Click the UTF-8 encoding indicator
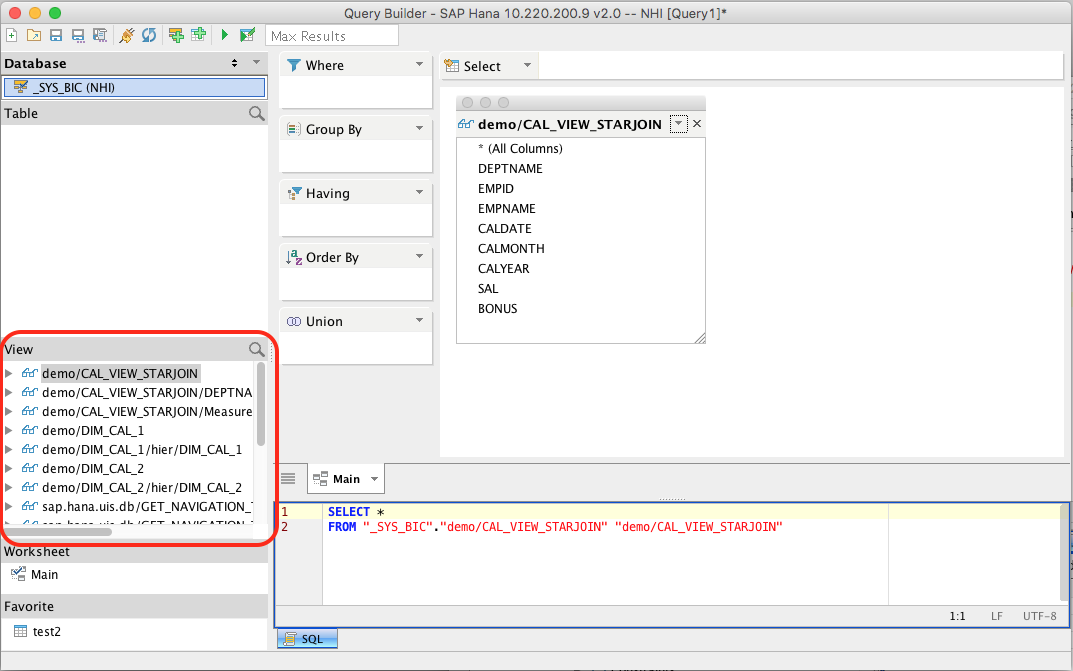 1039,616
